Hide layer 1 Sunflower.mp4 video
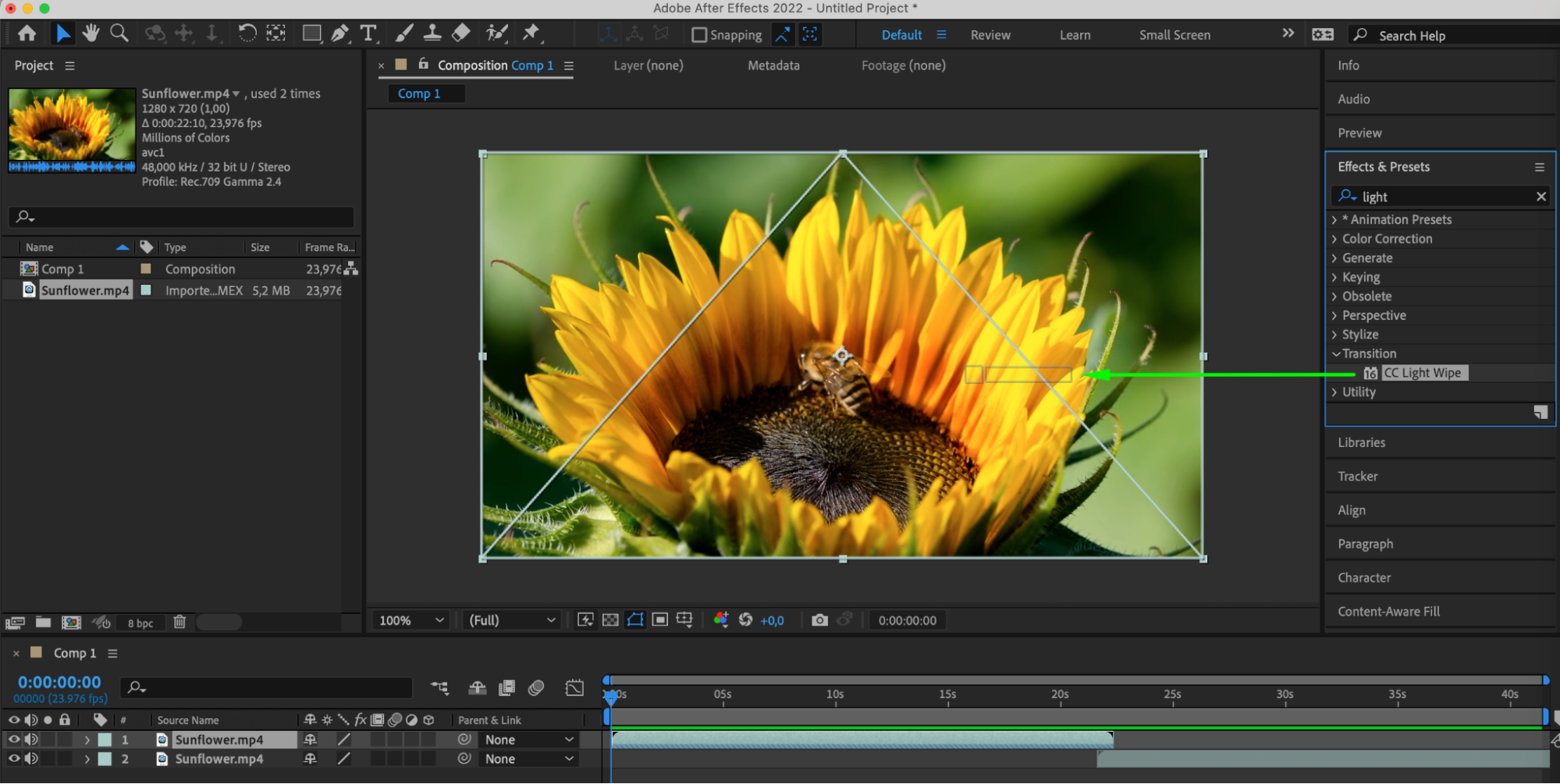The height and width of the screenshot is (784, 1560). pos(14,740)
